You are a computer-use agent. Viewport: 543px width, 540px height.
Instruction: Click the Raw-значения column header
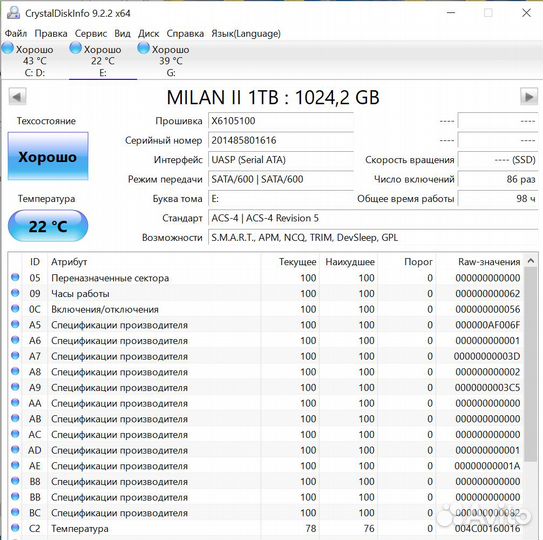tap(480, 262)
